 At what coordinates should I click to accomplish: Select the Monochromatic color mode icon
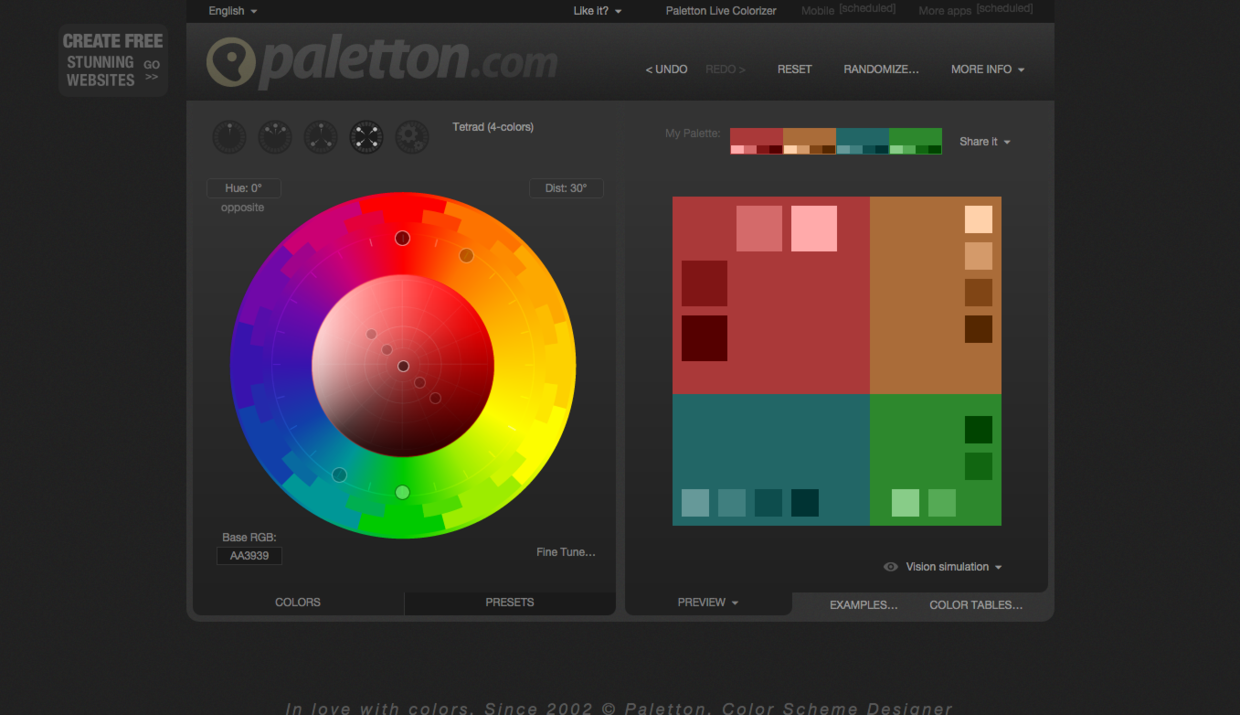point(230,137)
